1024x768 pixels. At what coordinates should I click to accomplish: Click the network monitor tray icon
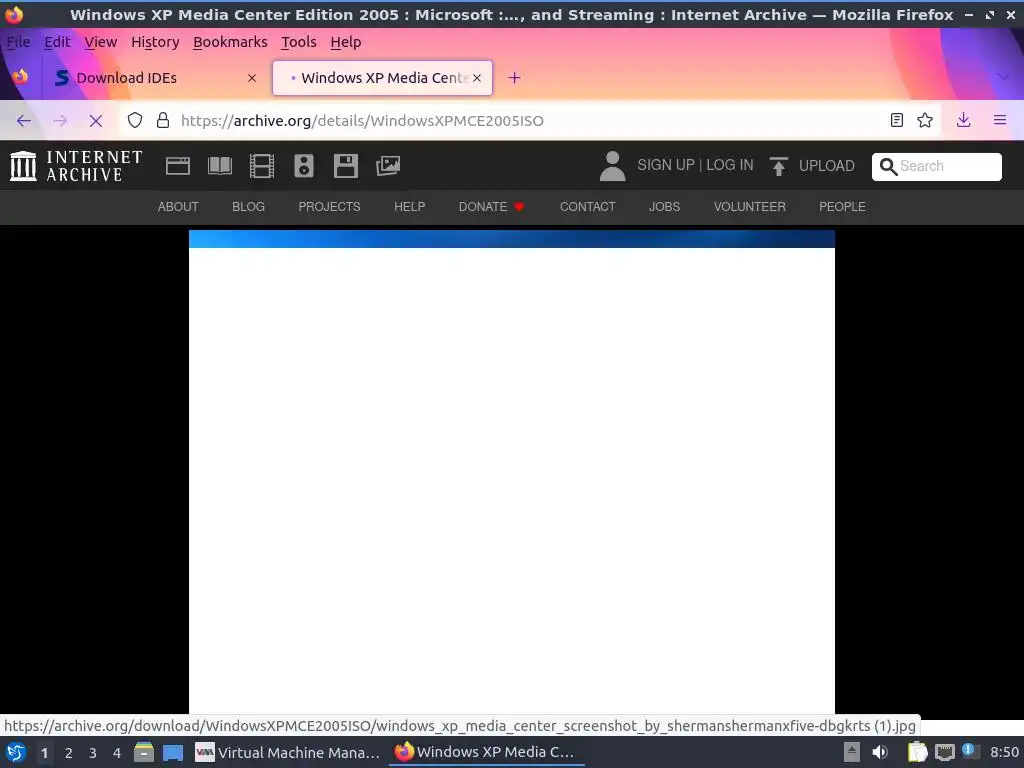pyautogui.click(x=945, y=752)
